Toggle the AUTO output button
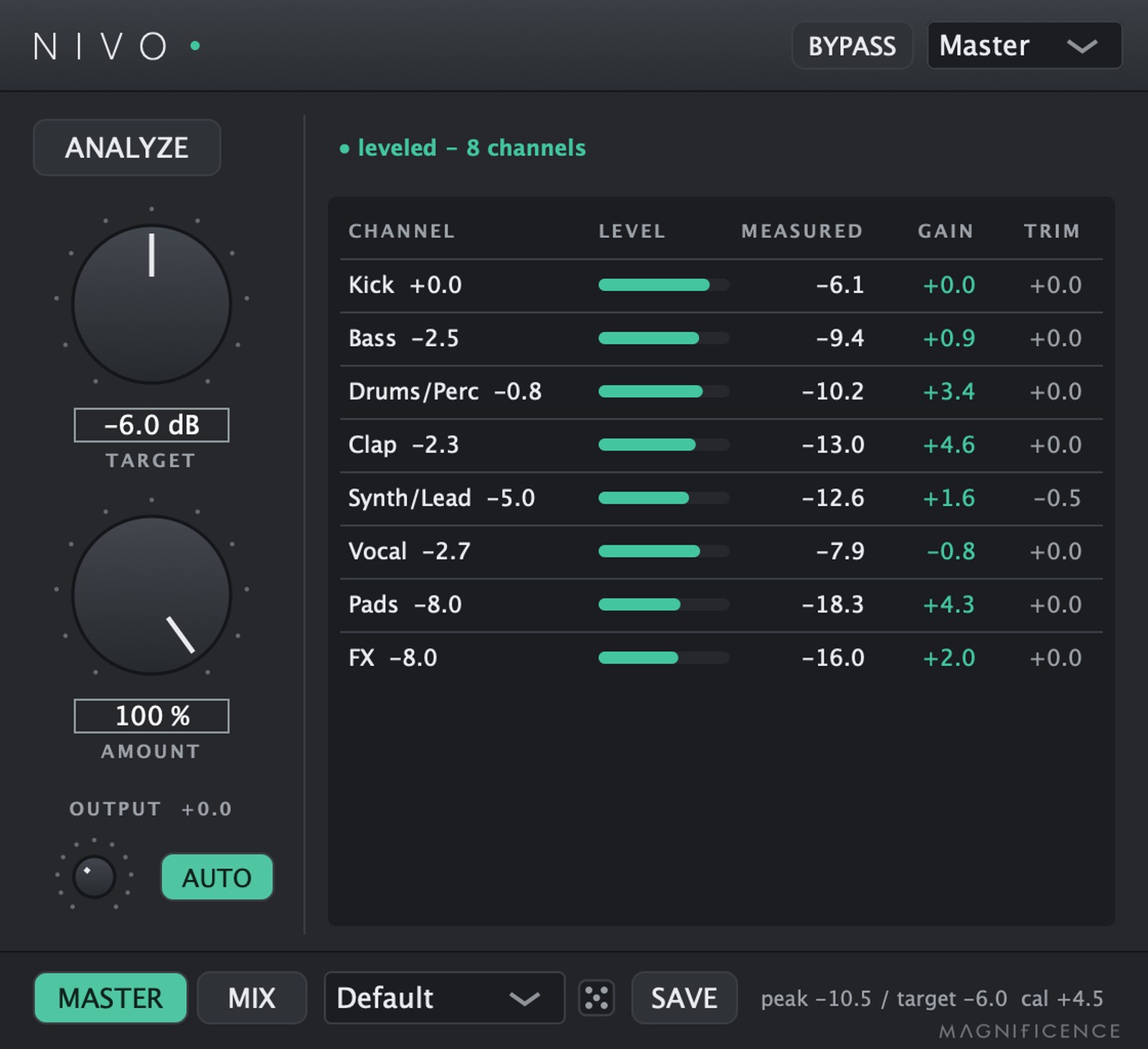1148x1049 pixels. pos(217,877)
